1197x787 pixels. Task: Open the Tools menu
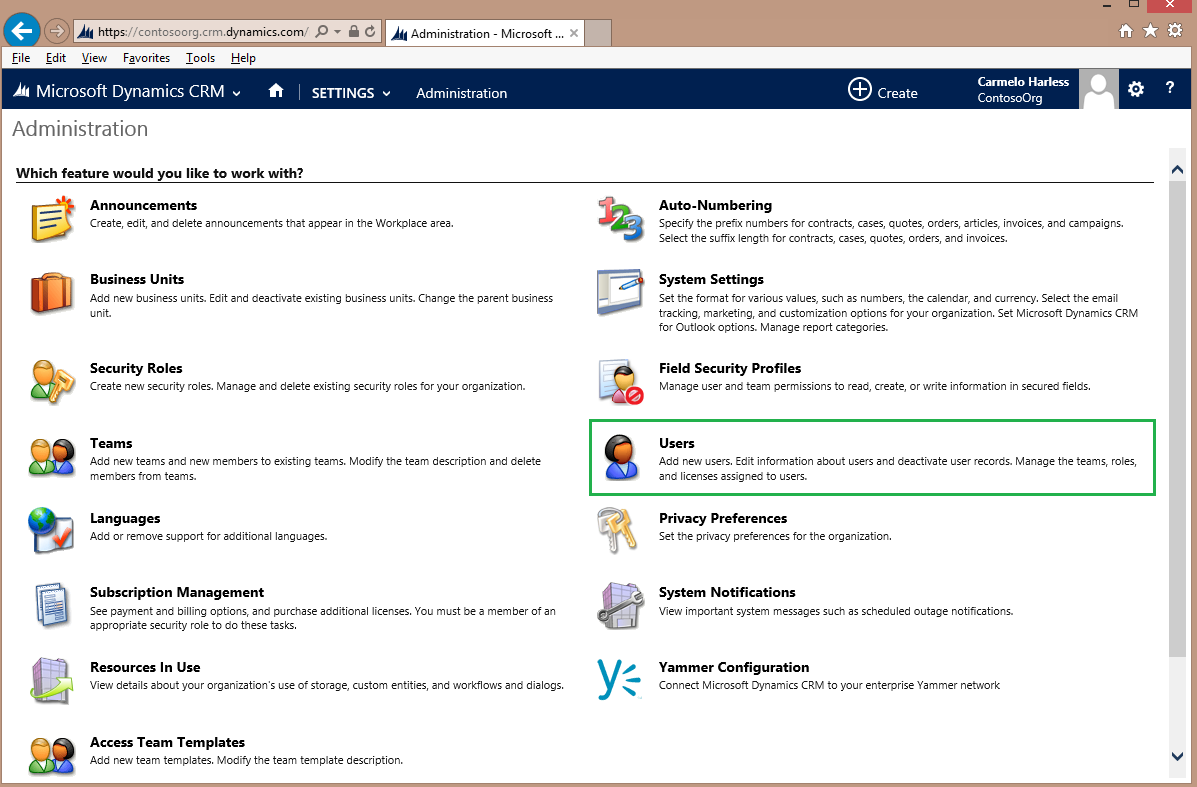pos(200,58)
